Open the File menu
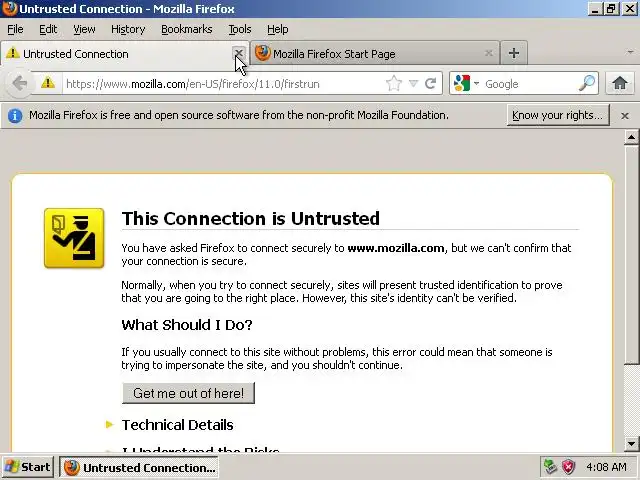The height and width of the screenshot is (480, 640). pyautogui.click(x=16, y=29)
